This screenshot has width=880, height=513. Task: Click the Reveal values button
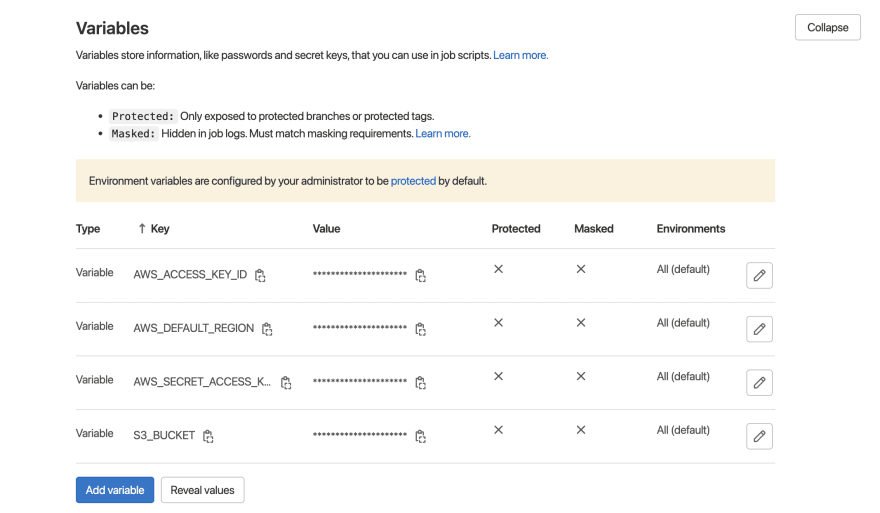click(203, 490)
